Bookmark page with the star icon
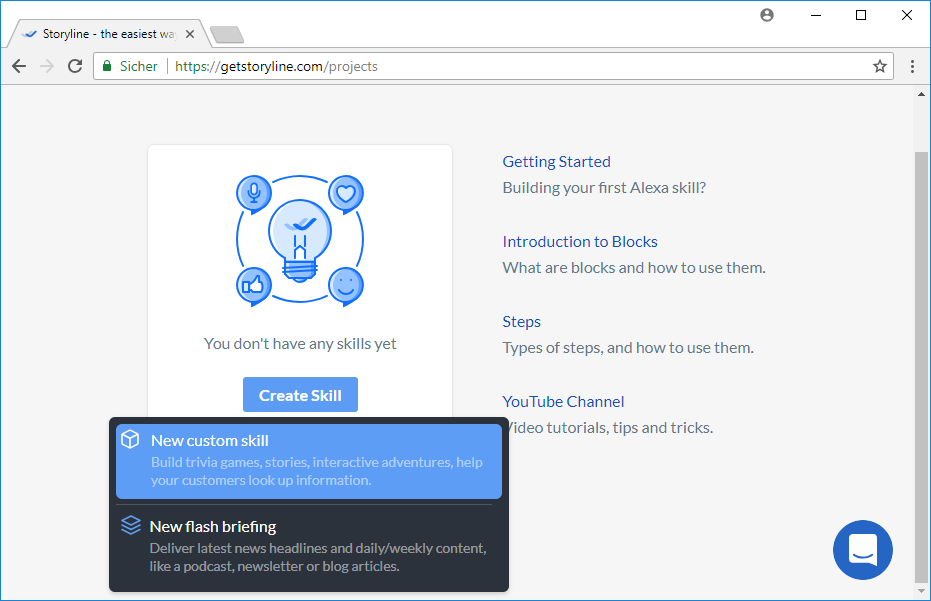This screenshot has width=931, height=601. pyautogui.click(x=880, y=66)
